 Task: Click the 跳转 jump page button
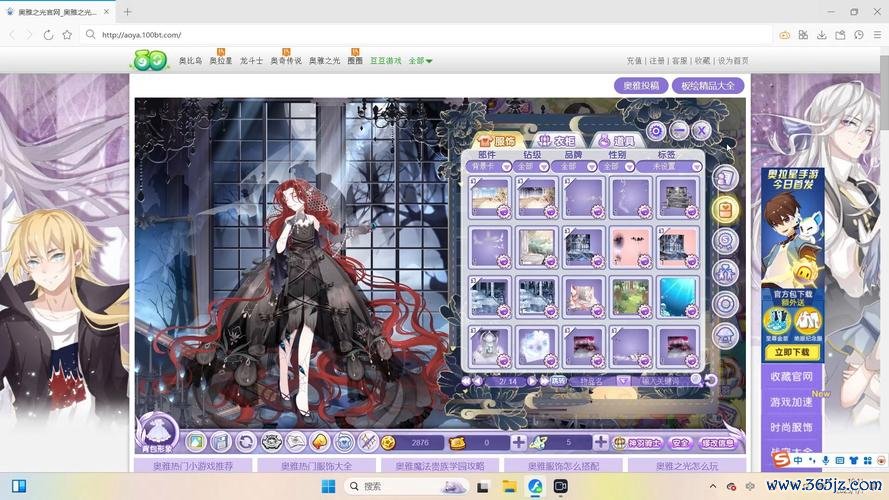558,381
